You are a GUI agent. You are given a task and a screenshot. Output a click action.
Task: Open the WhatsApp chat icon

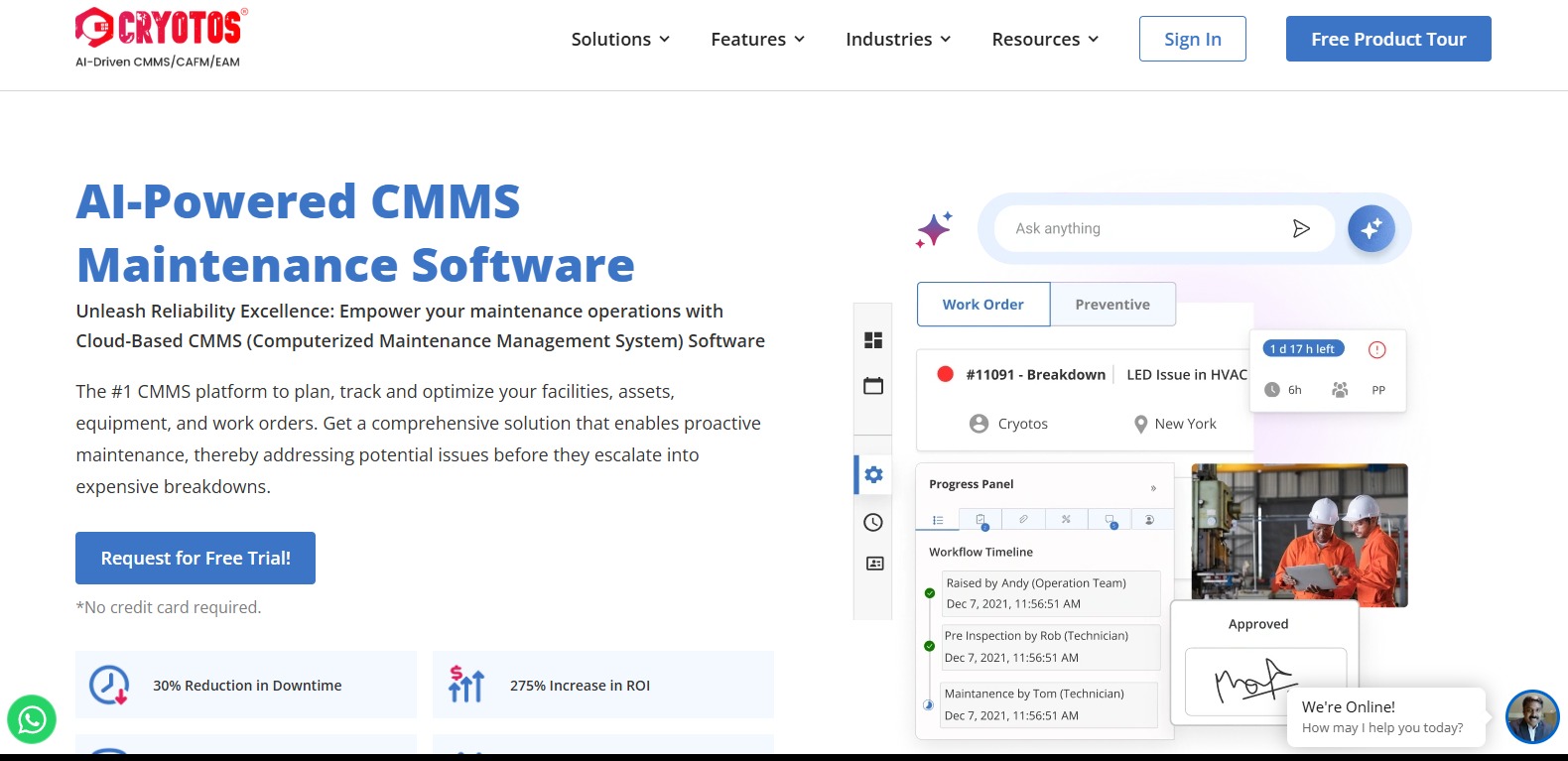(x=32, y=719)
